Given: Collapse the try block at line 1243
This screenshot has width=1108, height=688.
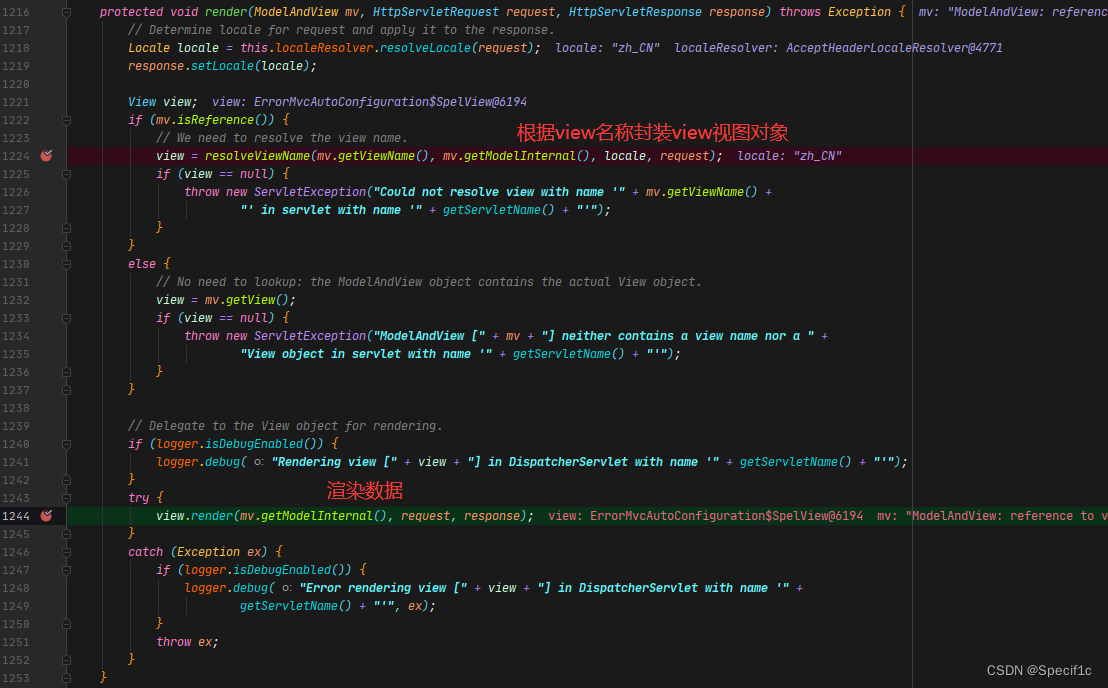Looking at the screenshot, I should point(66,498).
